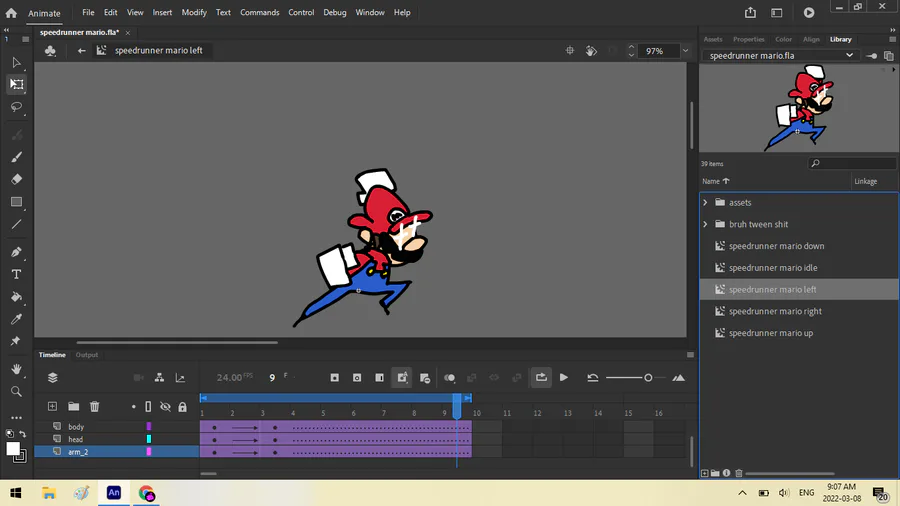
Task: Open the File menu
Action: click(x=88, y=12)
